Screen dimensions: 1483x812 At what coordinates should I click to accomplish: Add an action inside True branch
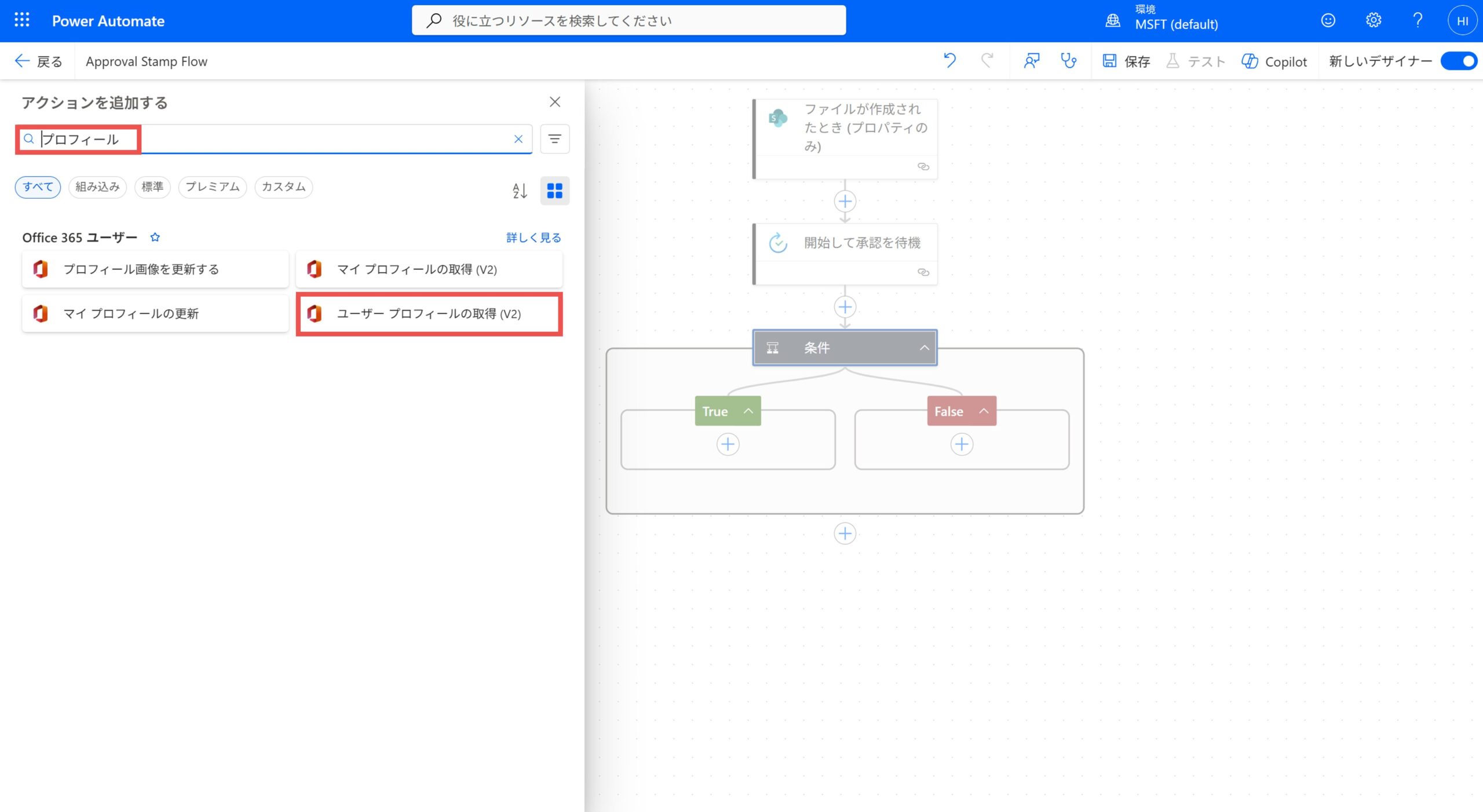[728, 444]
